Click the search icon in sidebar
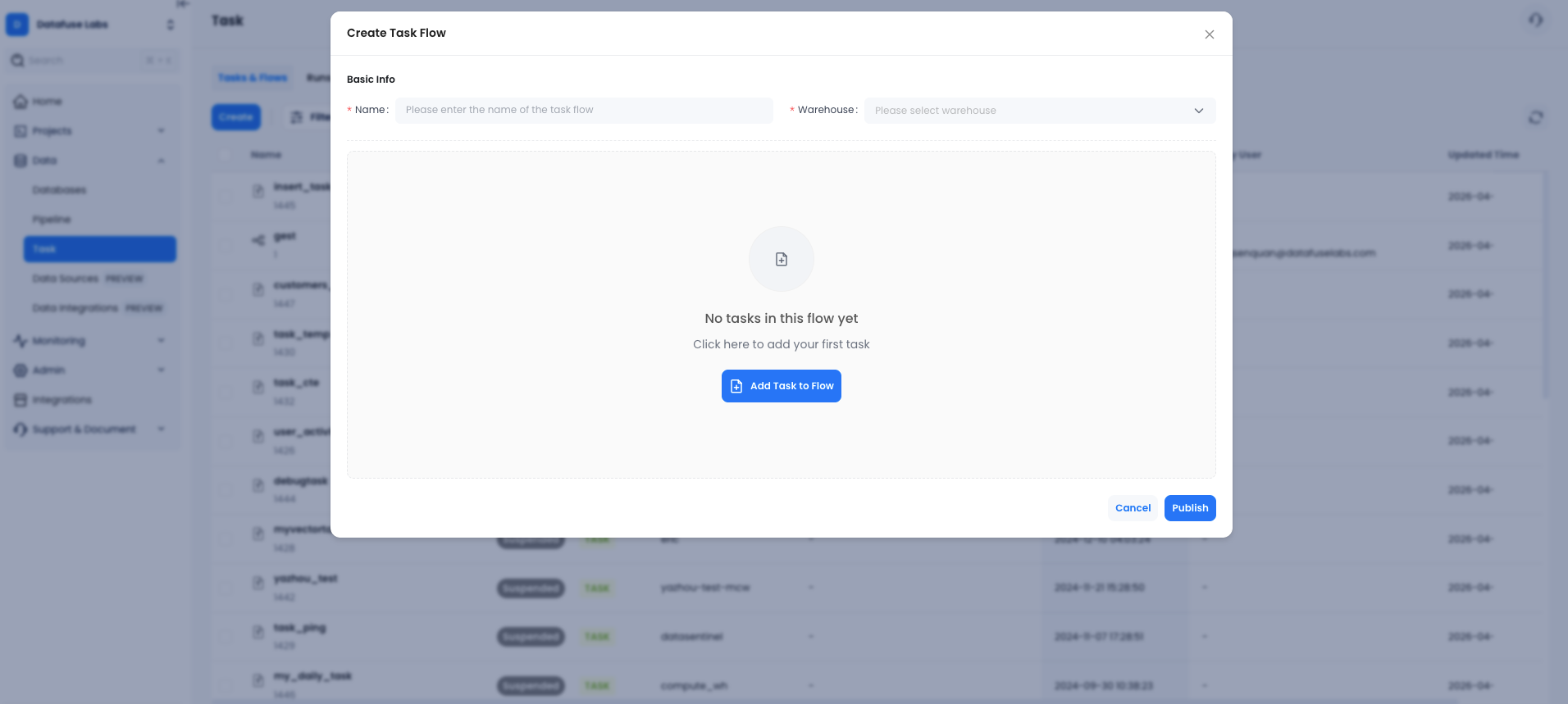This screenshot has width=1568, height=704. tap(17, 61)
